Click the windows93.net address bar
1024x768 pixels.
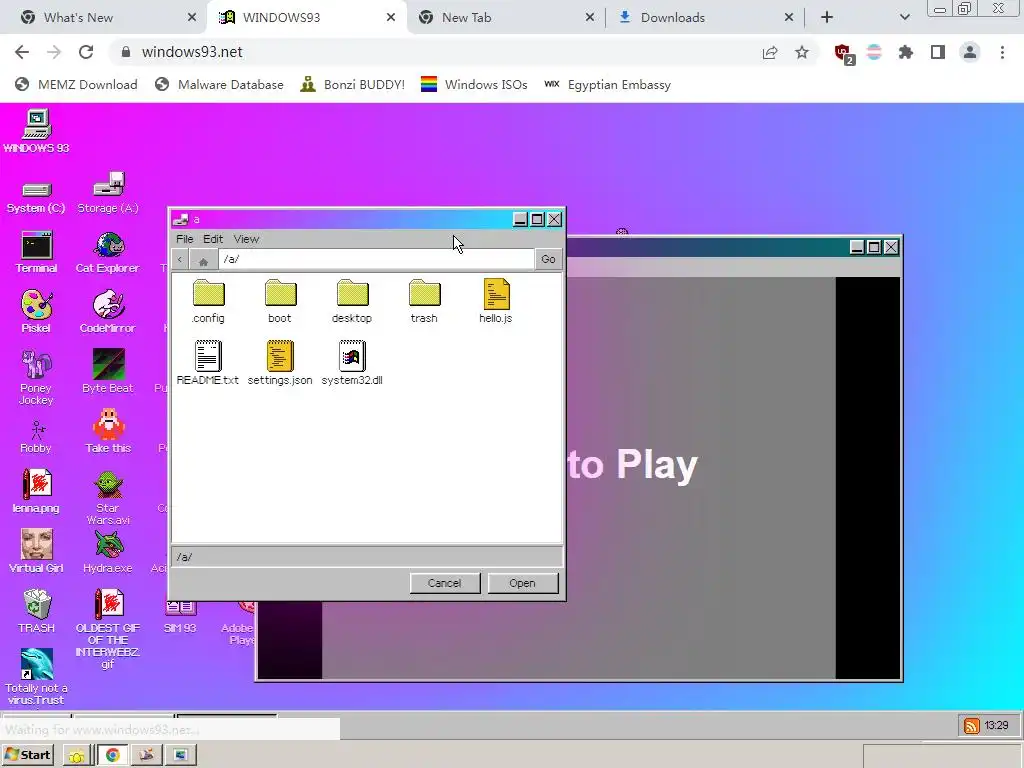[431, 52]
